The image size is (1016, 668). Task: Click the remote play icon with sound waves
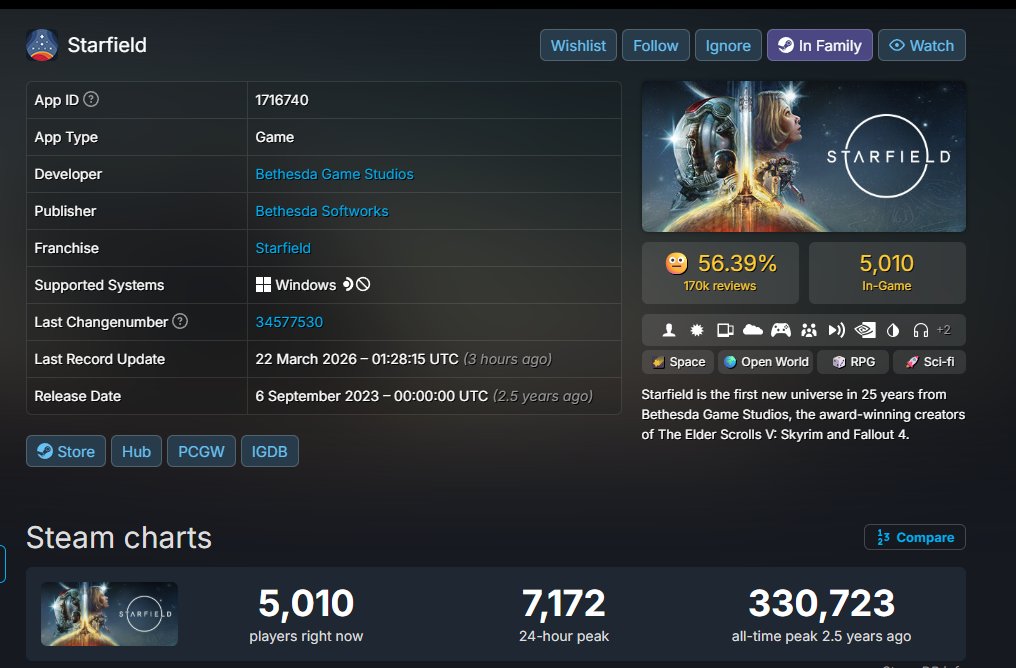(x=837, y=330)
